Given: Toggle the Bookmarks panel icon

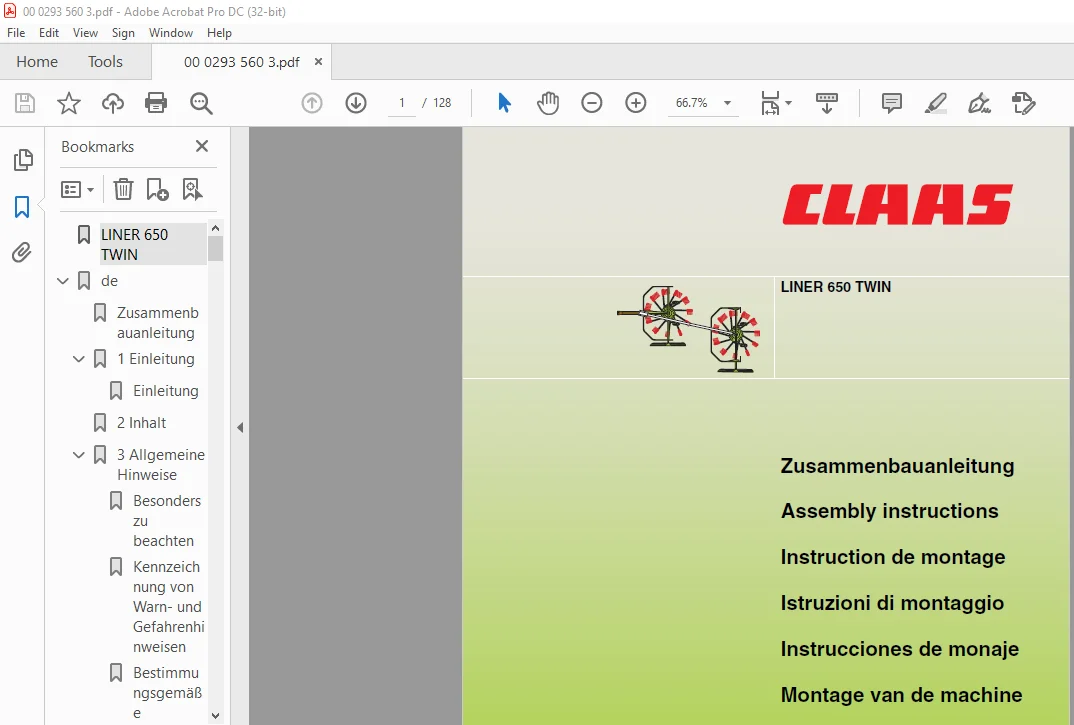Looking at the screenshot, I should tap(22, 206).
